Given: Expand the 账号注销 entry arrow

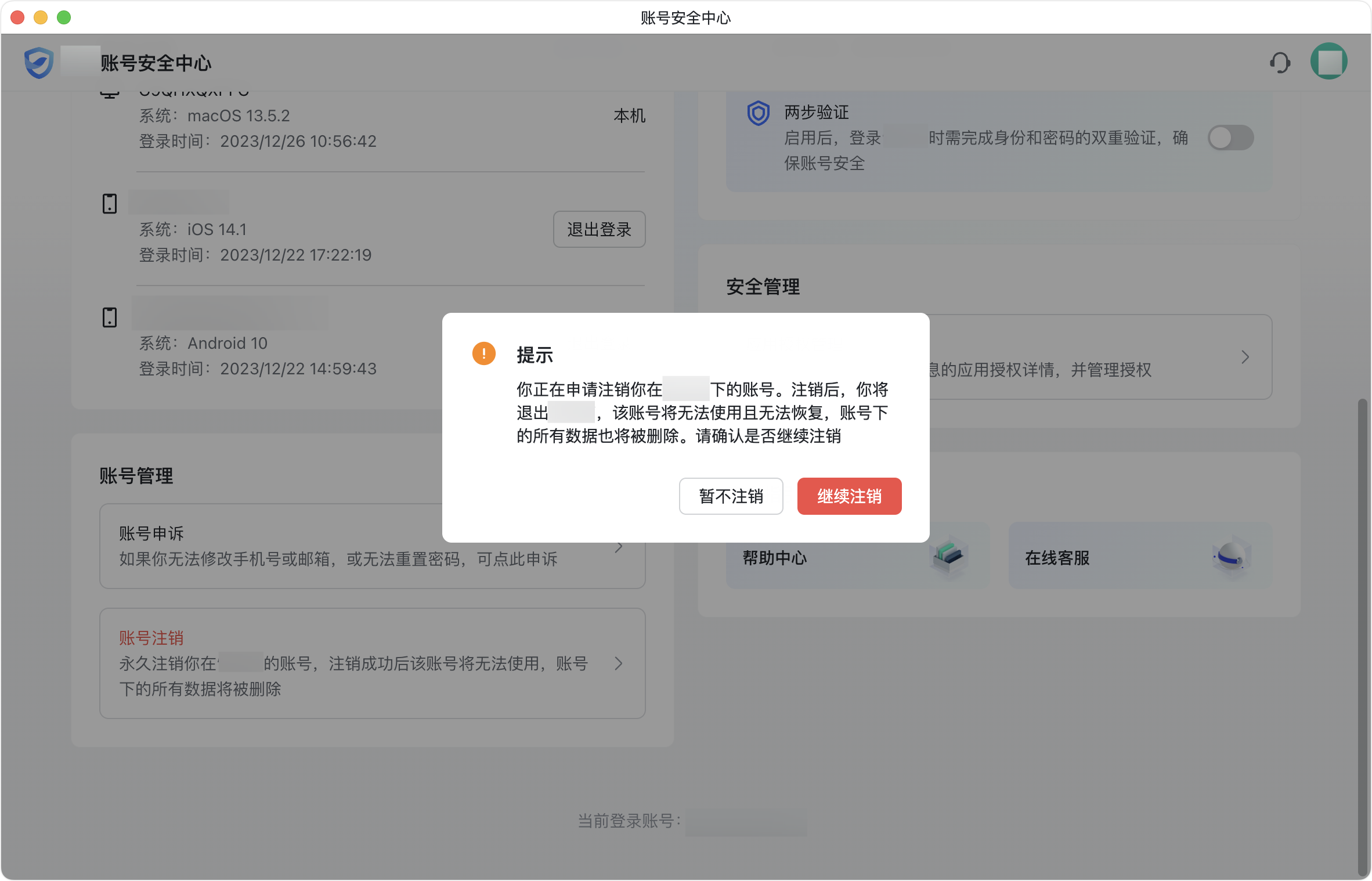Looking at the screenshot, I should [x=618, y=663].
